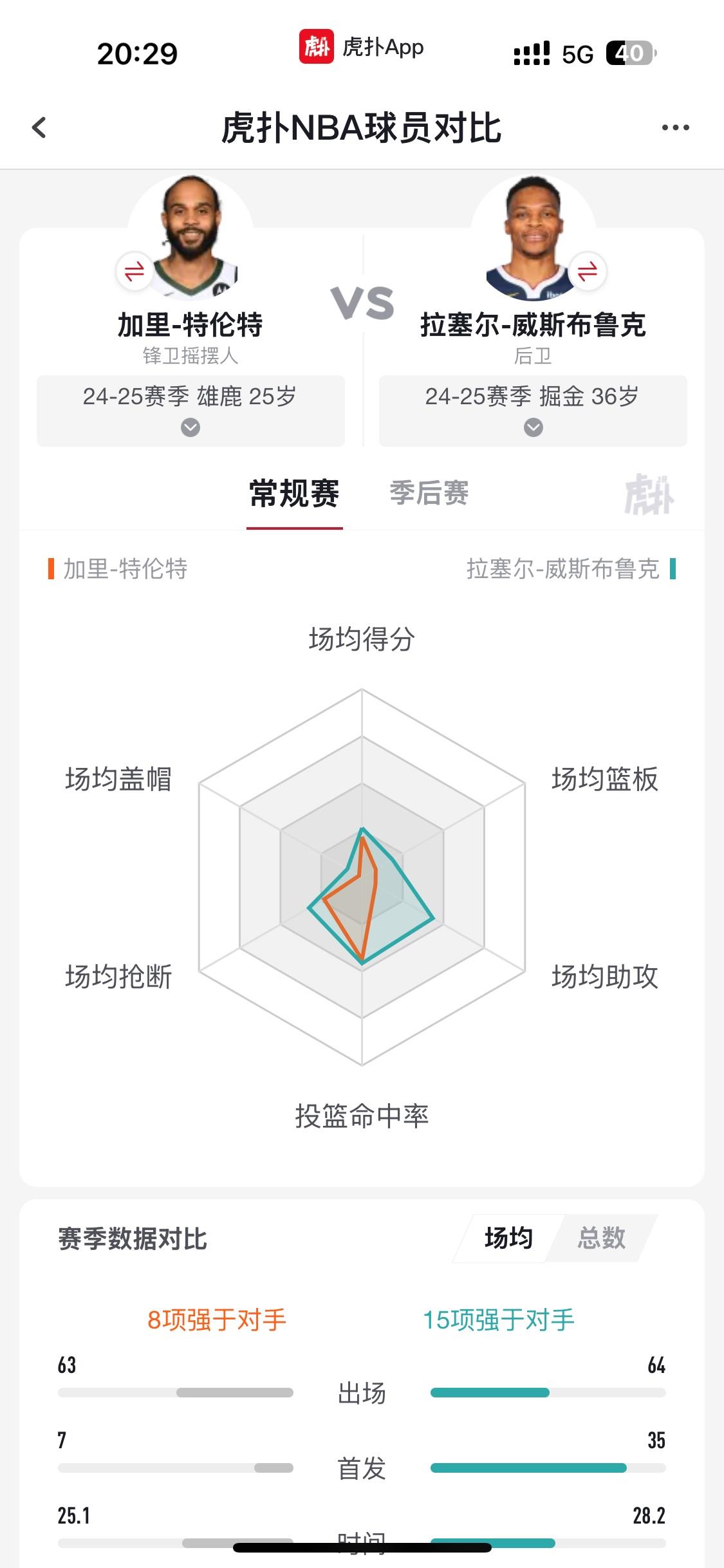The image size is (724, 1568).
Task: Tap the back arrow icon
Action: 39,127
